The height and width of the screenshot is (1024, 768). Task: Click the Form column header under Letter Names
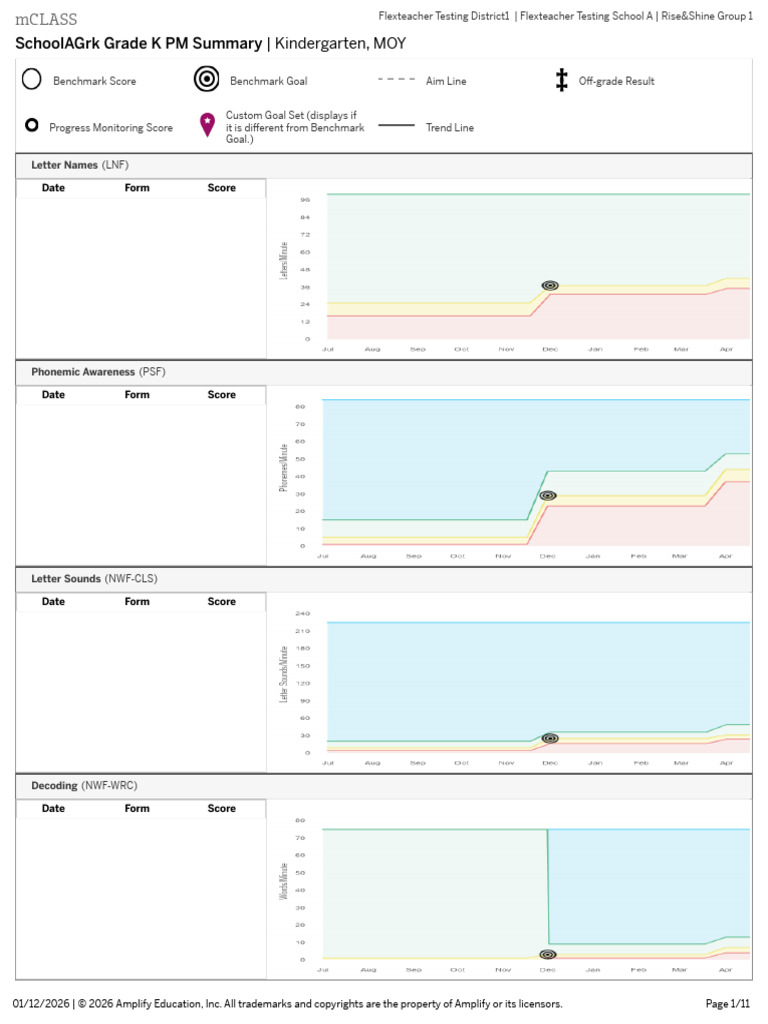(137, 188)
